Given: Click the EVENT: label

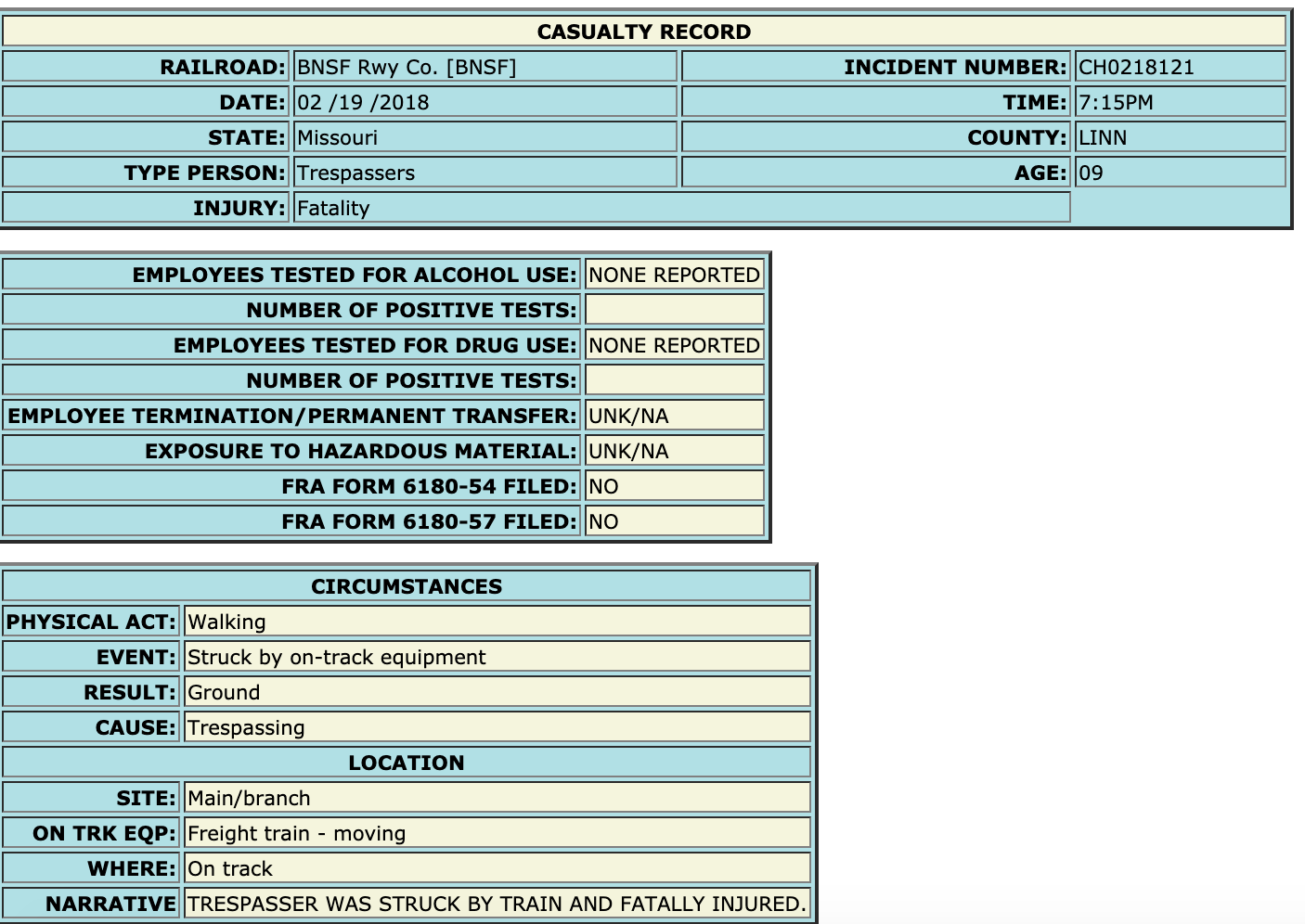Looking at the screenshot, I should click(x=136, y=657).
